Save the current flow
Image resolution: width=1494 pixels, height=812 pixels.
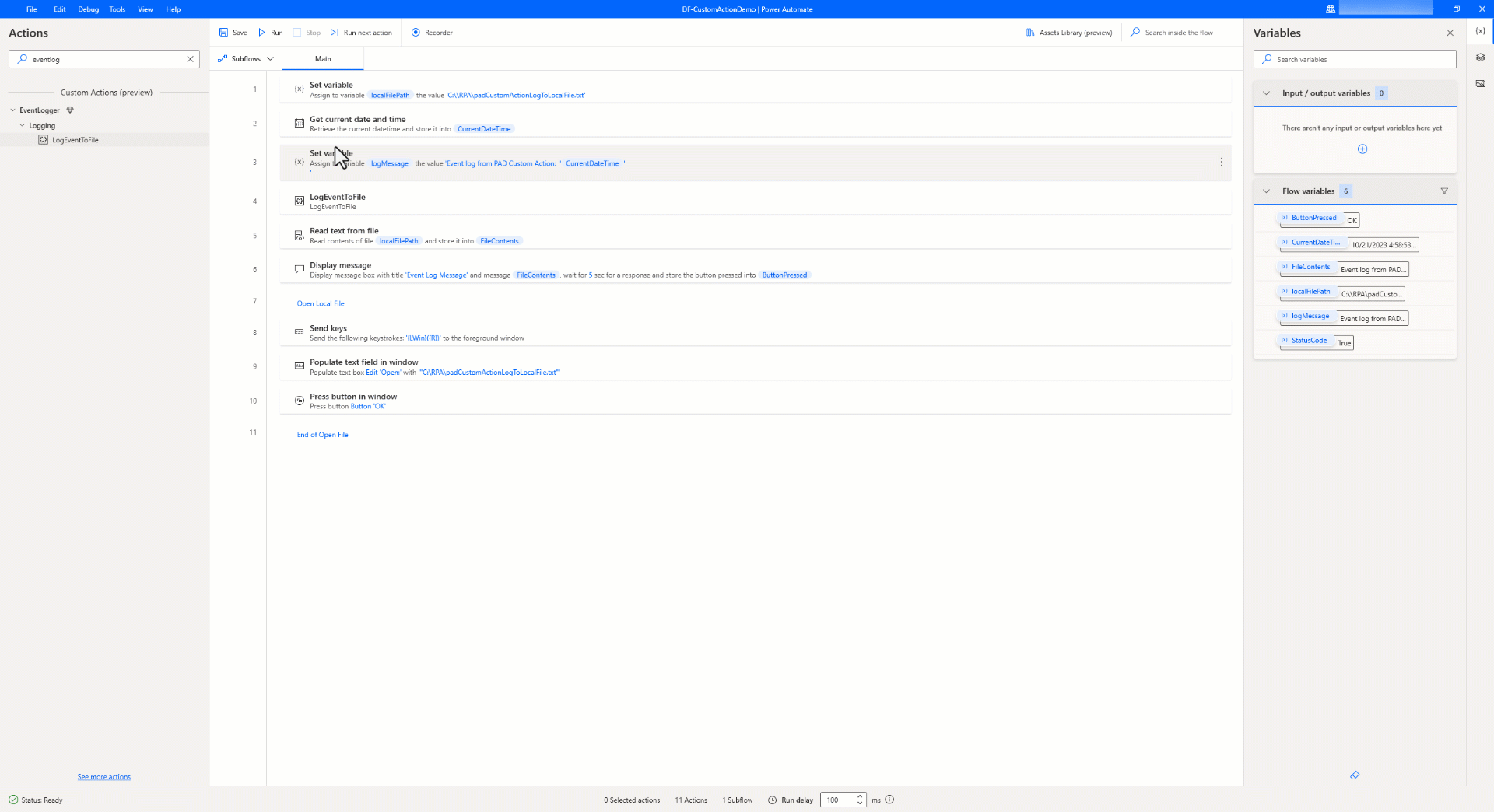click(232, 32)
